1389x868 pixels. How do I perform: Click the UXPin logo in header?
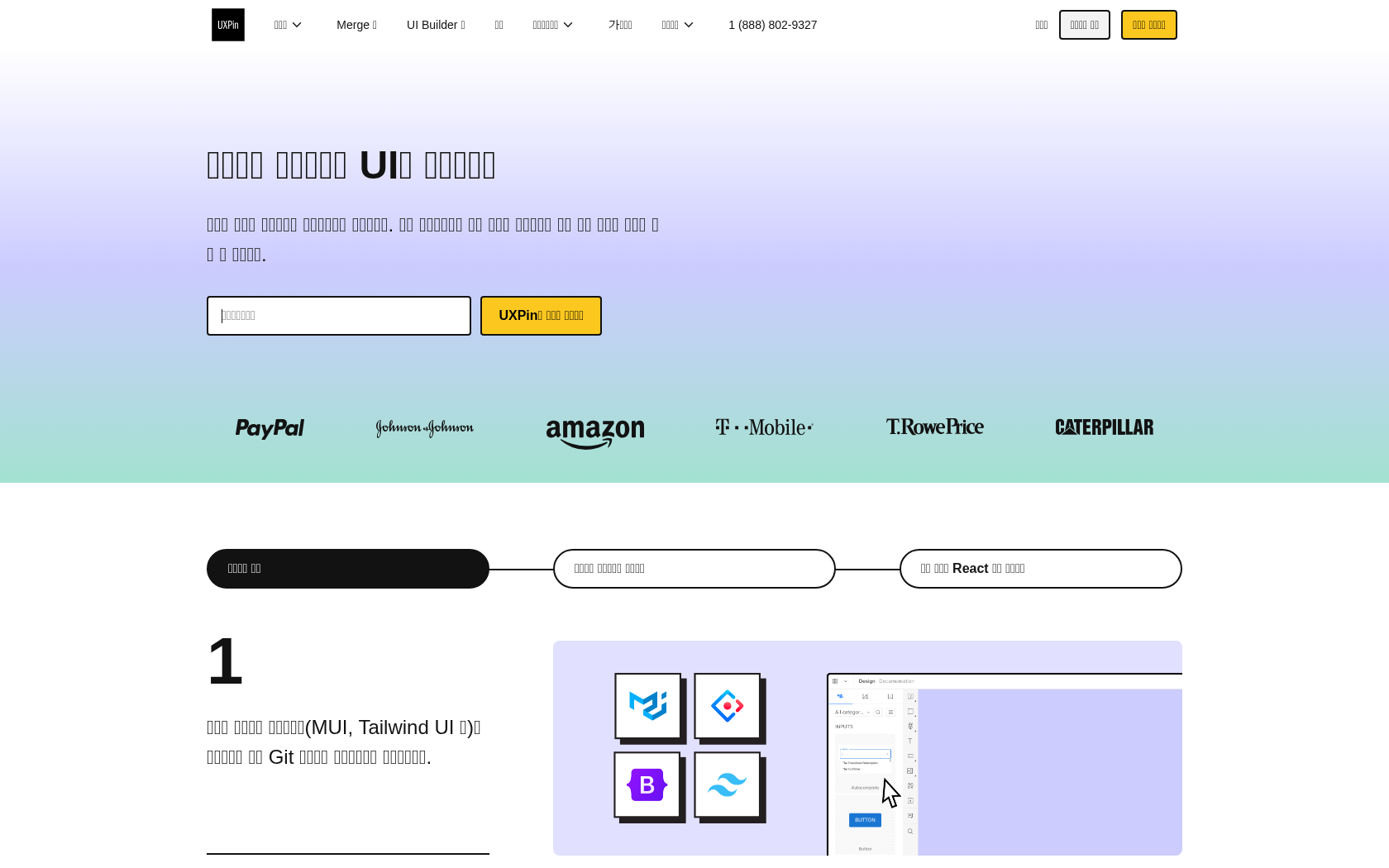click(x=228, y=25)
